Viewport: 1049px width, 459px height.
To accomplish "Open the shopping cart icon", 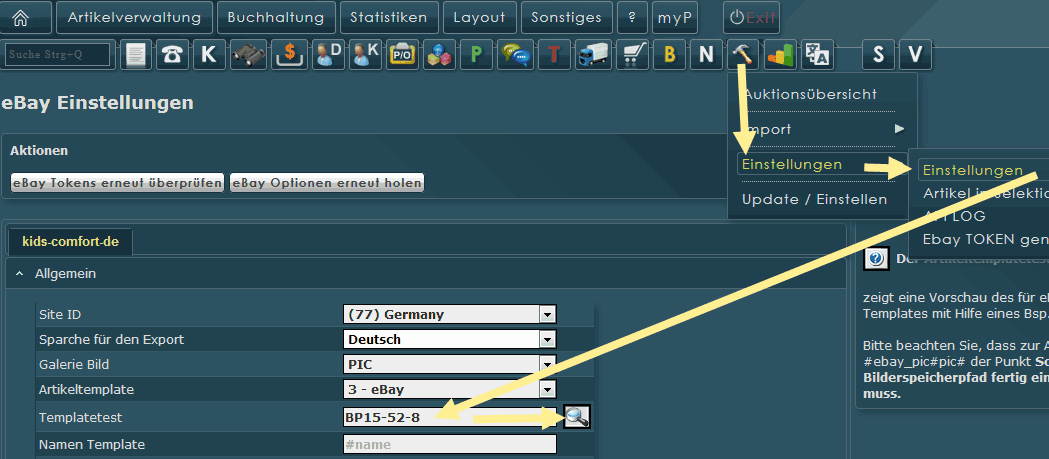I will (x=632, y=55).
